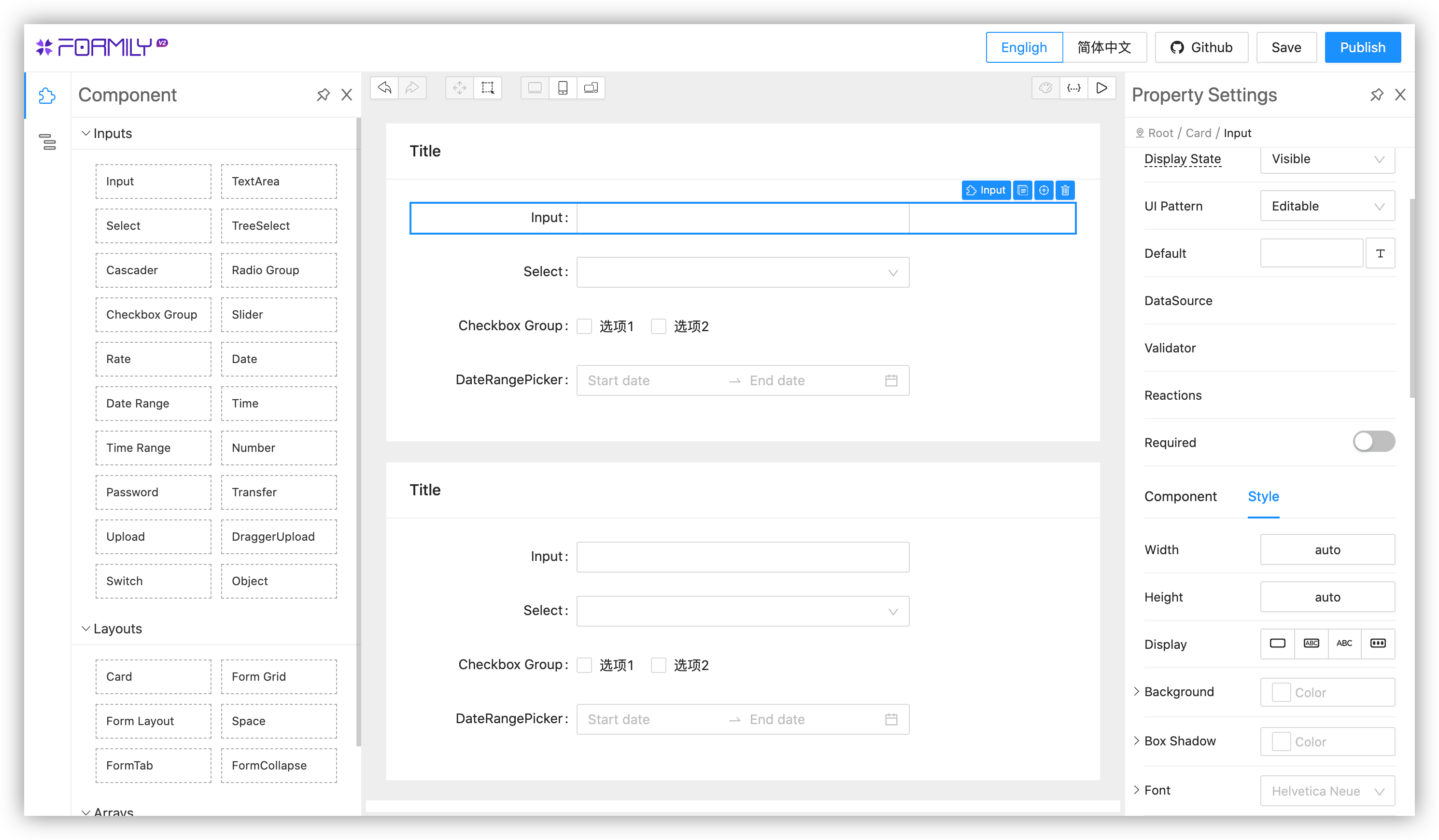Viewport: 1439px width, 840px height.
Task: Click the Publish button in top navigation
Action: point(1362,47)
